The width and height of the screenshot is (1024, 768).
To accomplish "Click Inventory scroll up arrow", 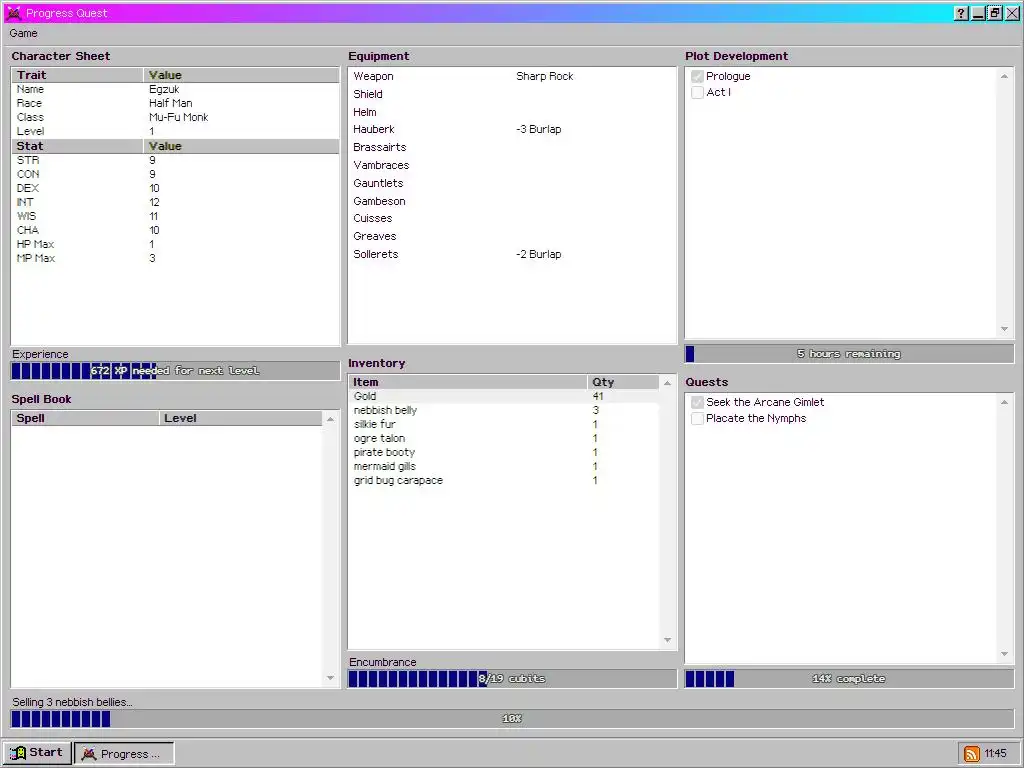I will tap(667, 383).
